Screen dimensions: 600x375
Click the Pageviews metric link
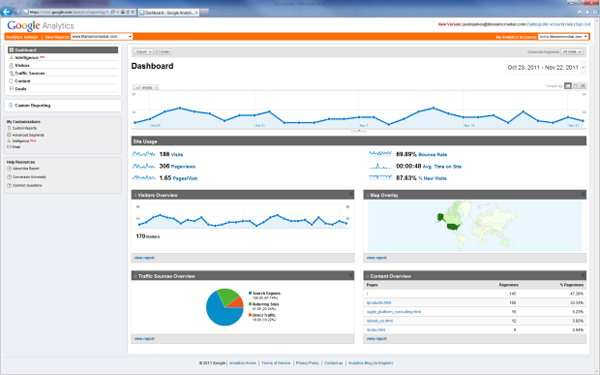183,166
